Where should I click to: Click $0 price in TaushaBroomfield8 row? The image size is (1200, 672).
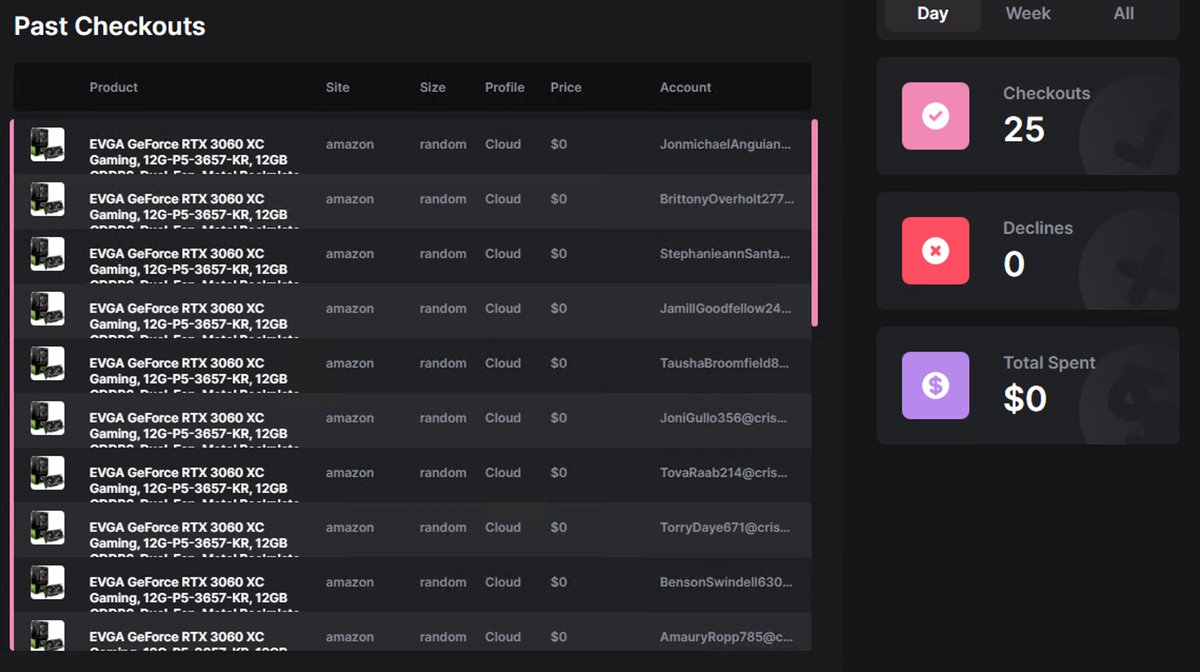559,363
